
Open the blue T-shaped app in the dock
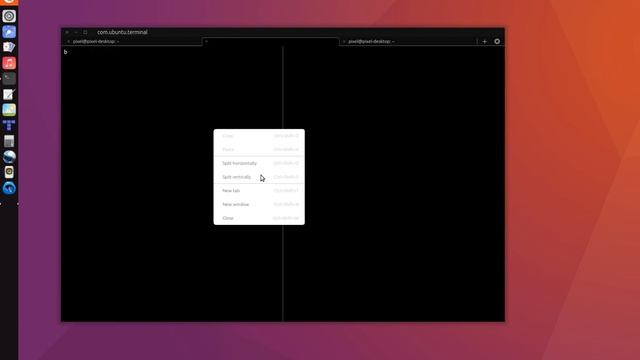pyautogui.click(x=9, y=125)
